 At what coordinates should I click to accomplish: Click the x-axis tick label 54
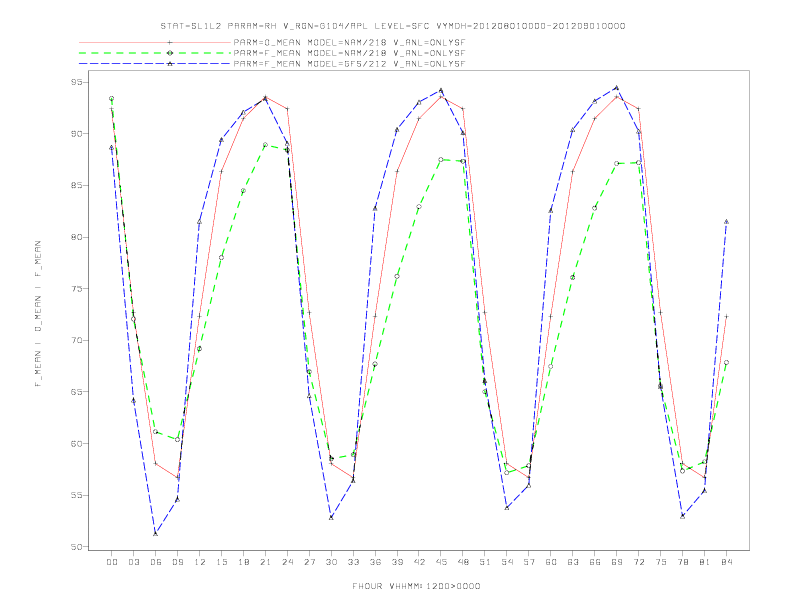point(507,562)
